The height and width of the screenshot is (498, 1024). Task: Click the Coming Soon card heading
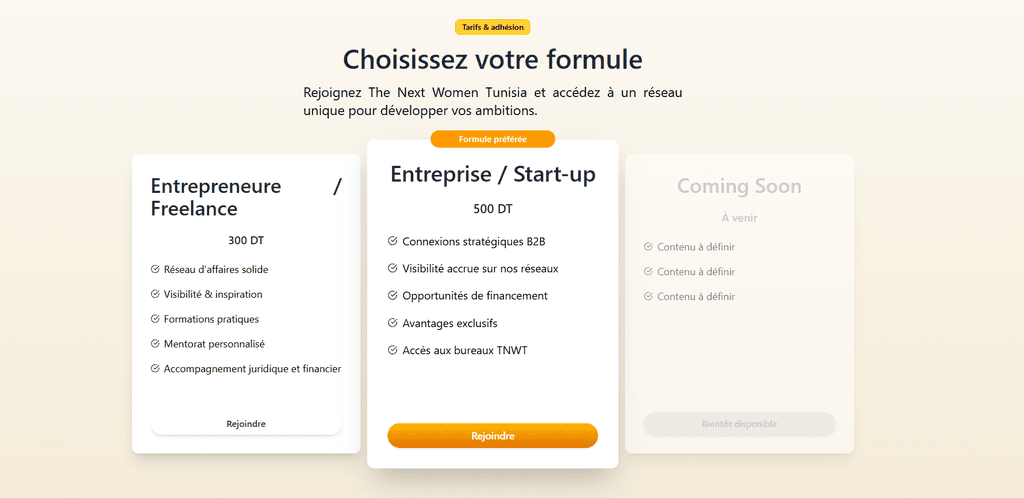click(739, 186)
